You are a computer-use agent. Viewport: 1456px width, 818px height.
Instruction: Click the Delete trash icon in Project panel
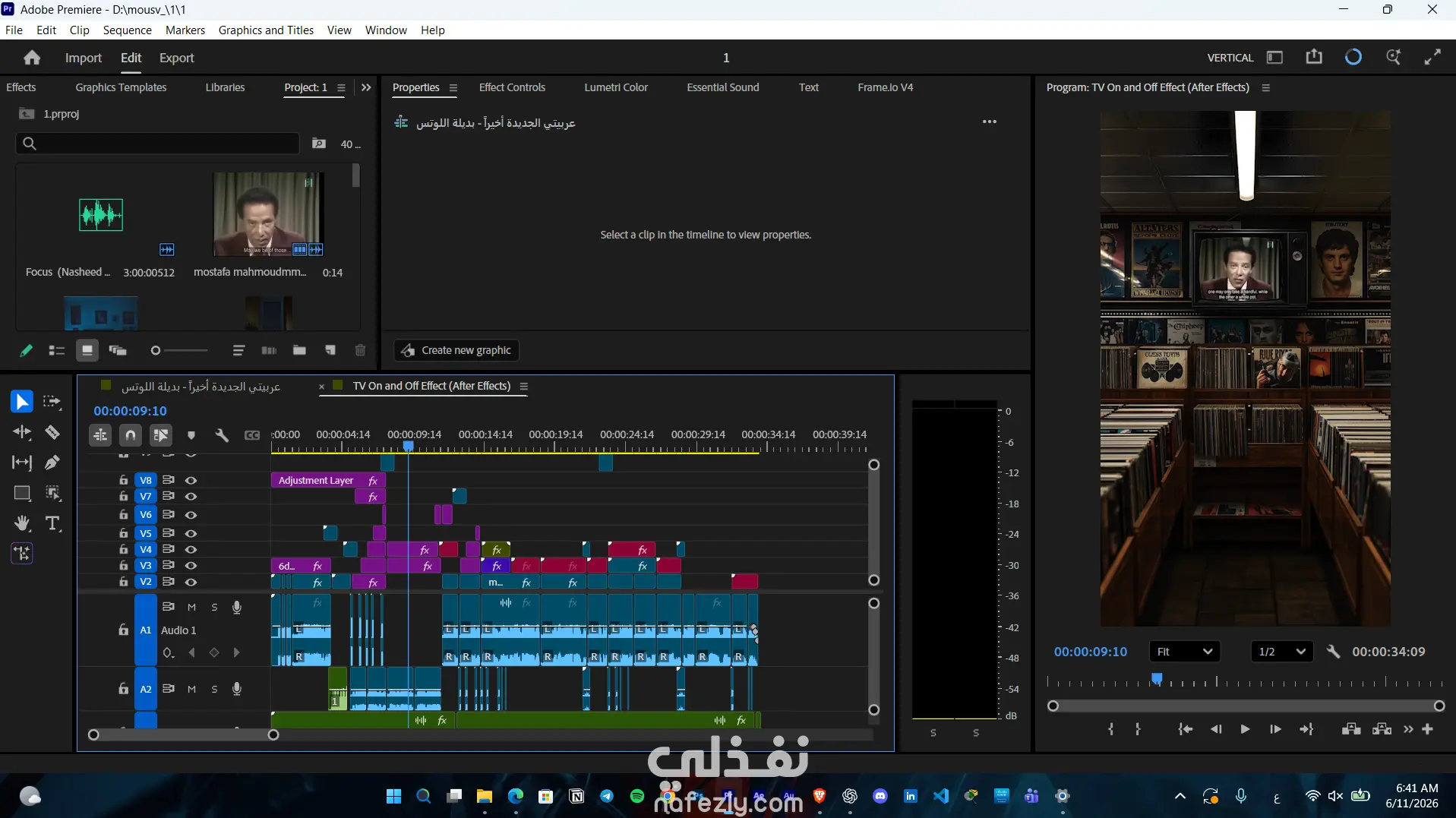(360, 350)
